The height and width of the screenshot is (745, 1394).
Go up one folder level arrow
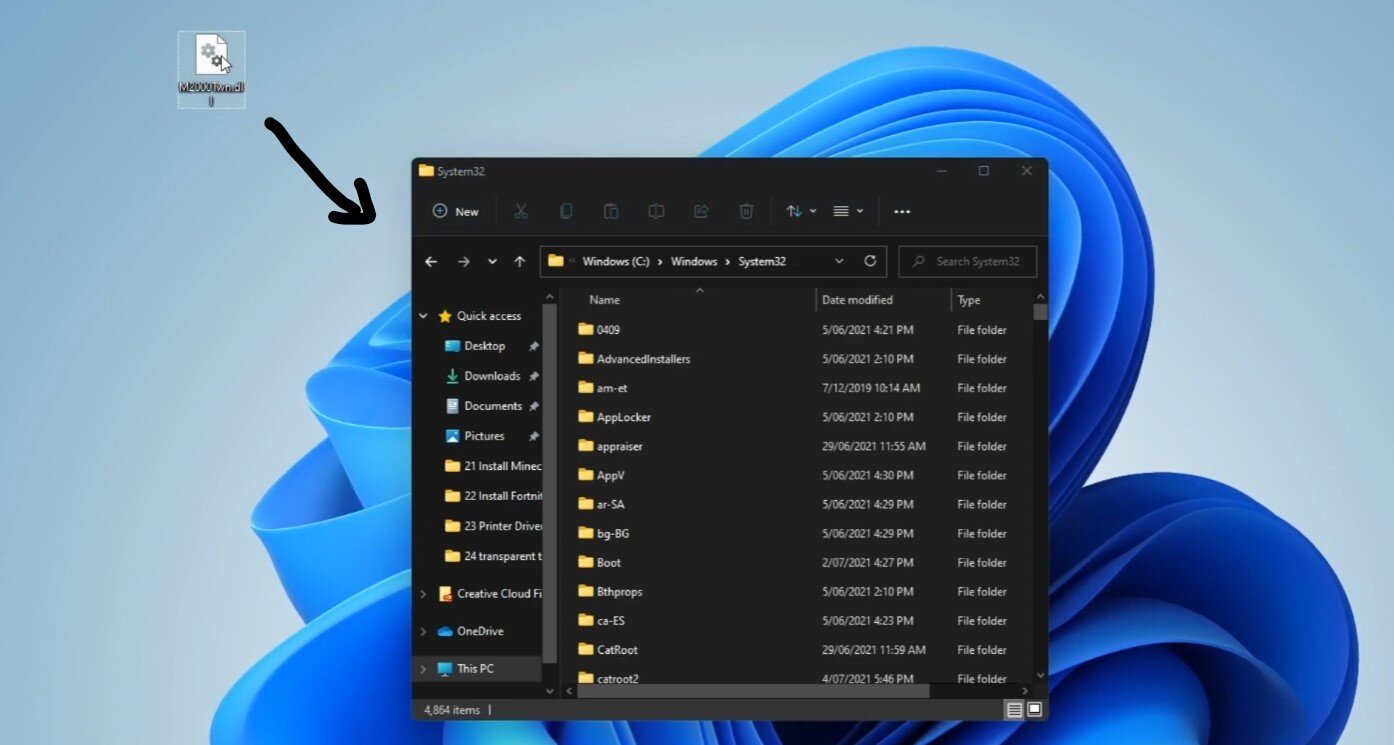(x=520, y=261)
